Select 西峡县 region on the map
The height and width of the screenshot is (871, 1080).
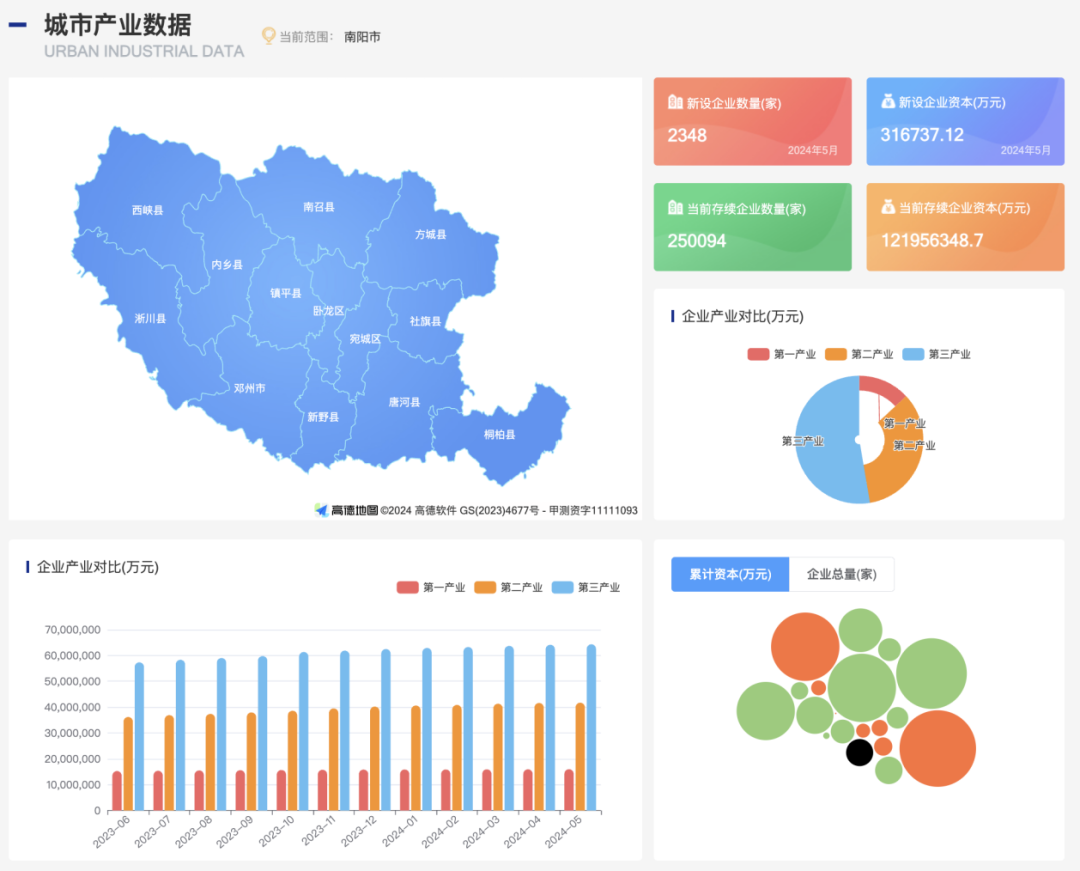point(147,210)
